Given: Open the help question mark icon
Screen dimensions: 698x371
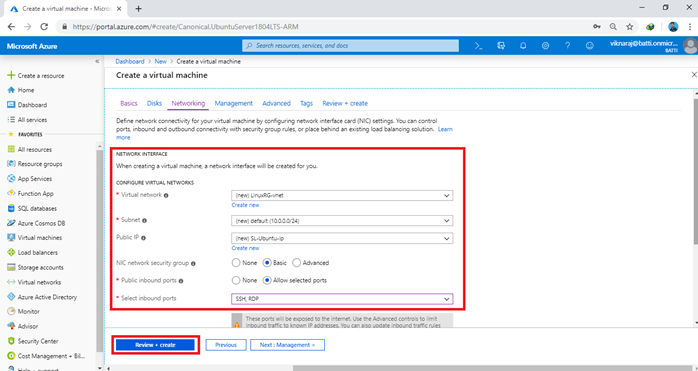Looking at the screenshot, I should [568, 45].
